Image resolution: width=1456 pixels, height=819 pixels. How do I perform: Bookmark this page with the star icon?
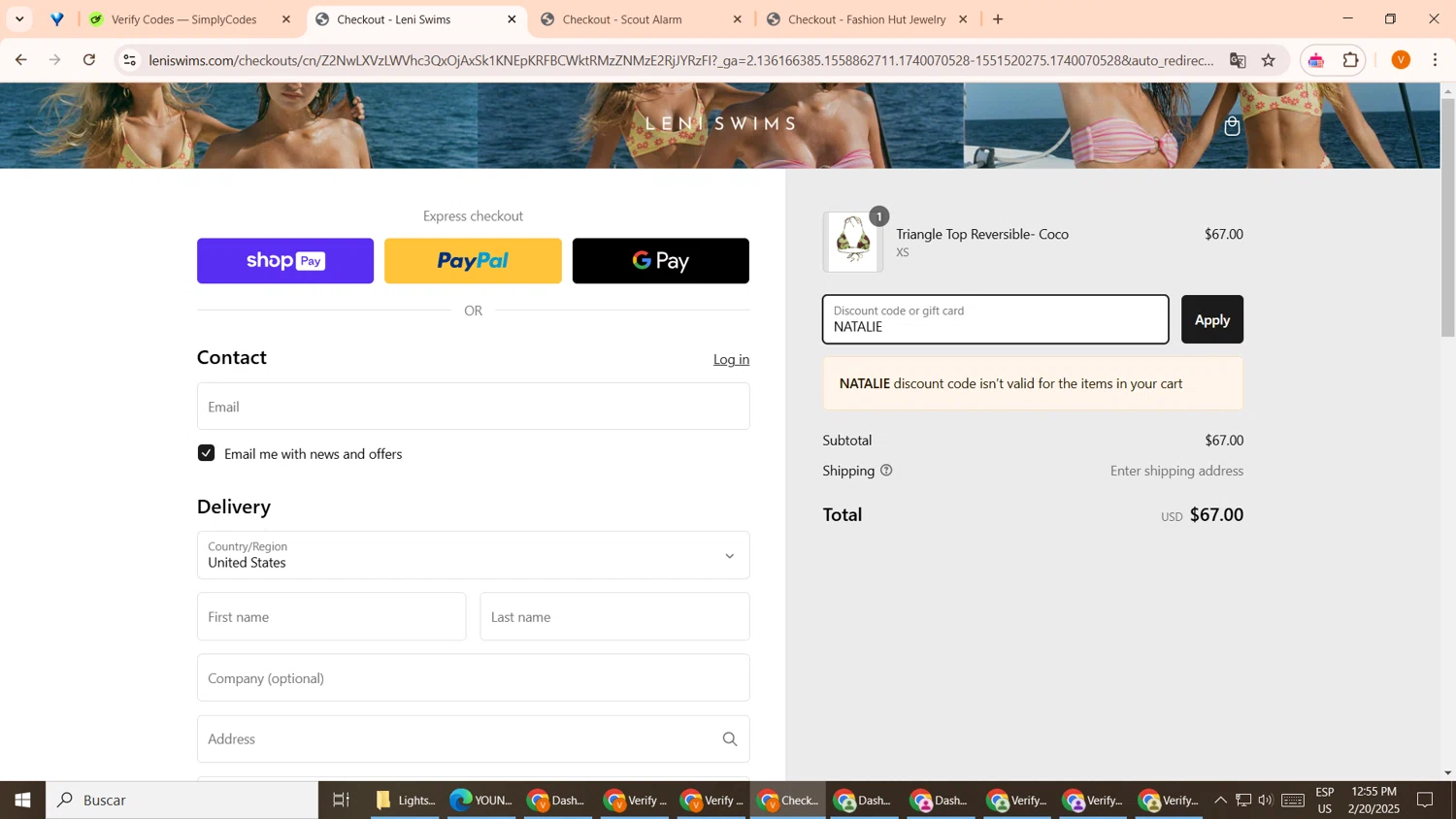1269,60
